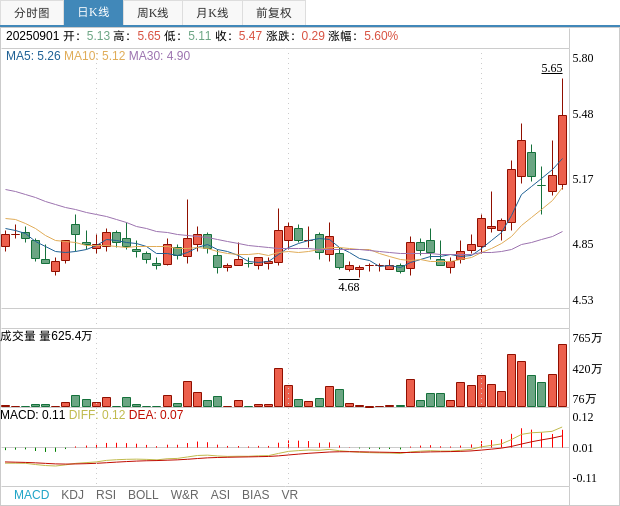Show the RSI indicator
This screenshot has height=506, width=620.
[106, 495]
